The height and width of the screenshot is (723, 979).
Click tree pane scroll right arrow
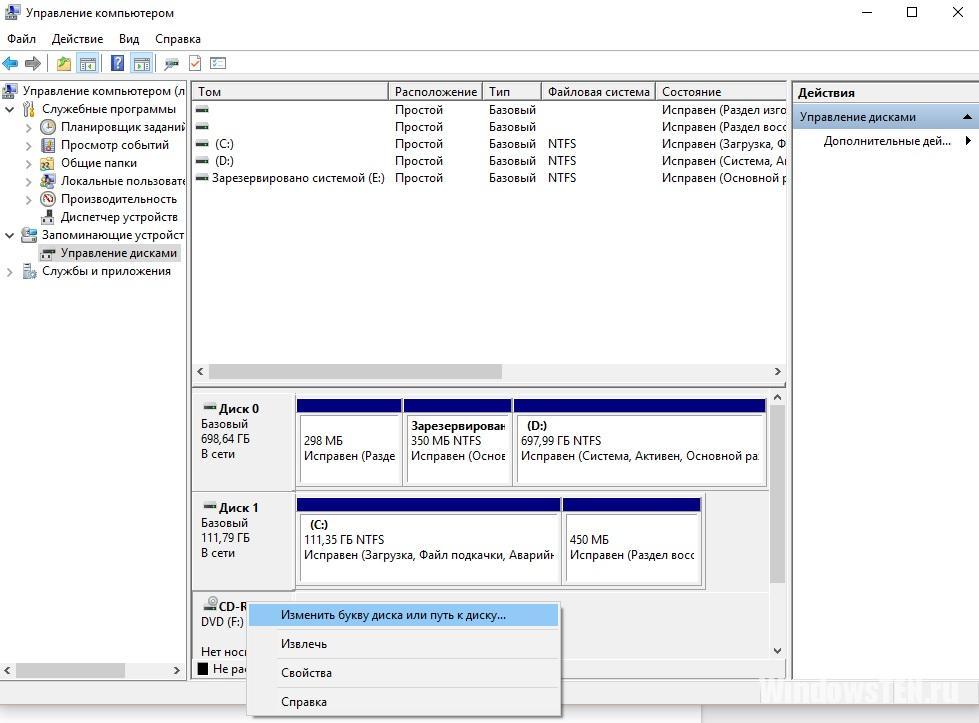point(177,671)
